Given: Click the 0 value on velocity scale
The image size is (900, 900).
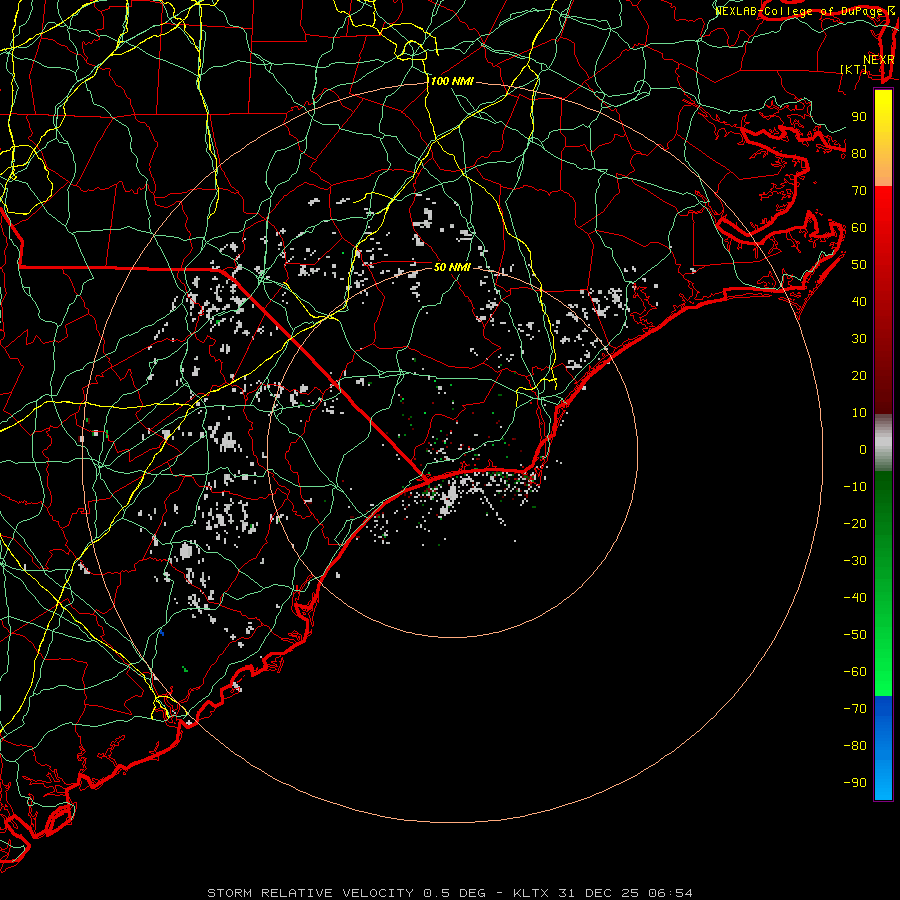Looking at the screenshot, I should coord(863,450).
